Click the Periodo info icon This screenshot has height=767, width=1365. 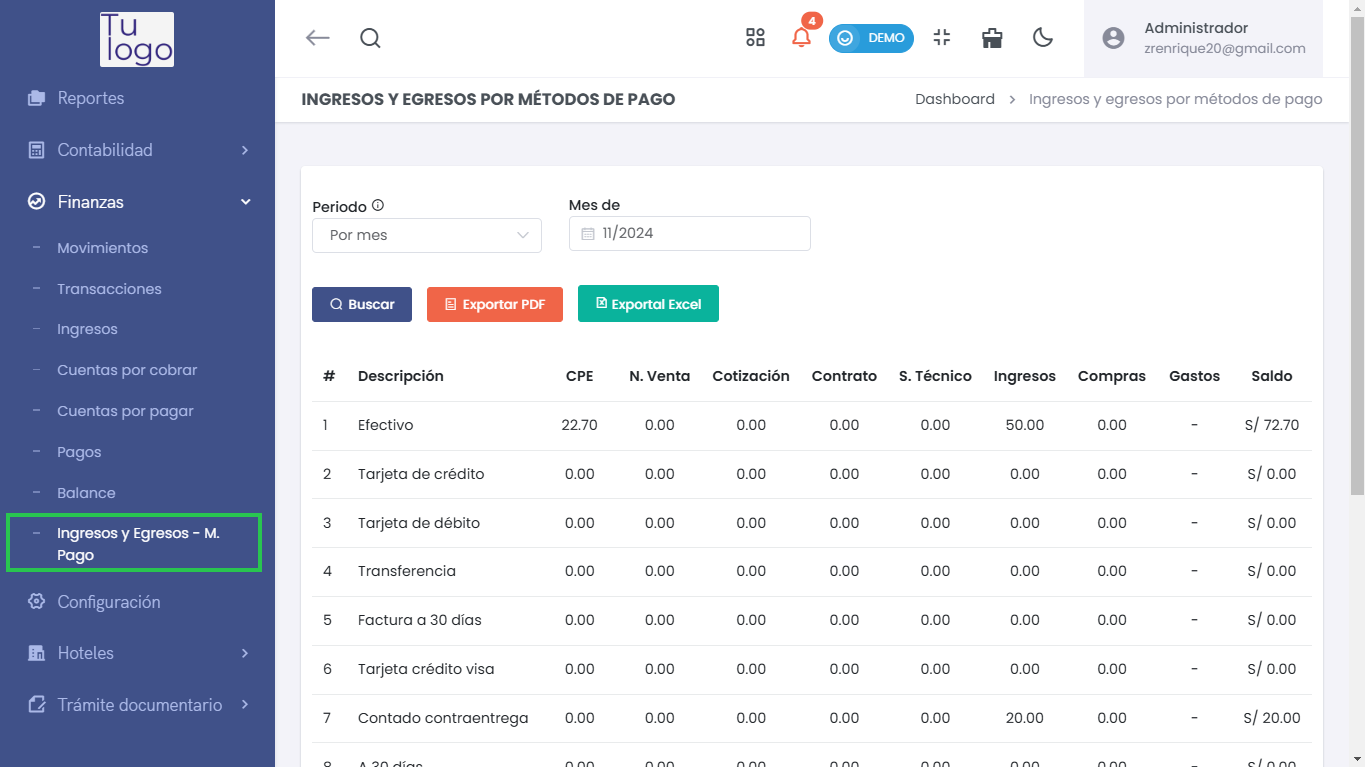(x=378, y=205)
